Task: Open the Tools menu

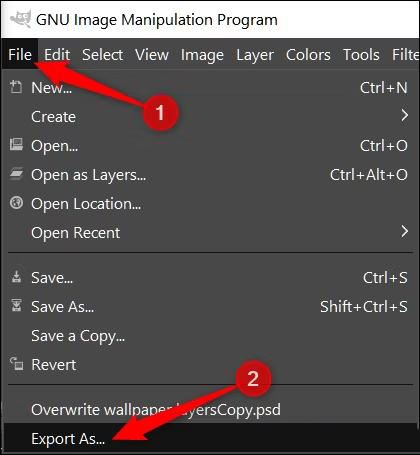Action: (361, 55)
